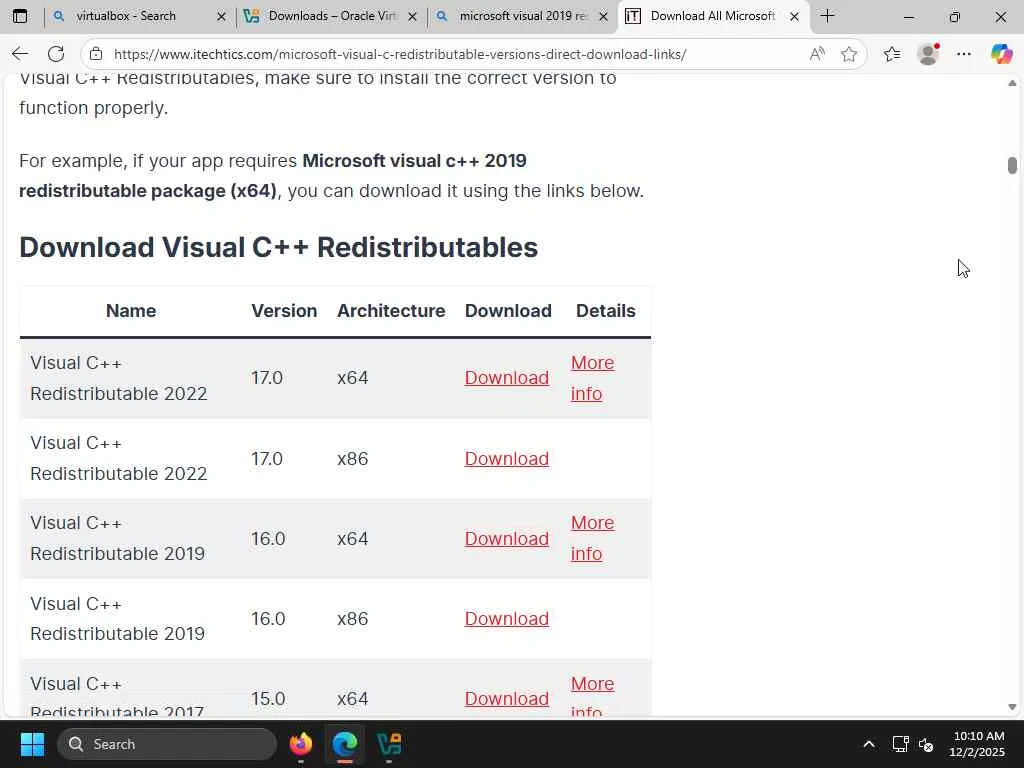
Task: Click the Version column header
Action: click(x=284, y=311)
